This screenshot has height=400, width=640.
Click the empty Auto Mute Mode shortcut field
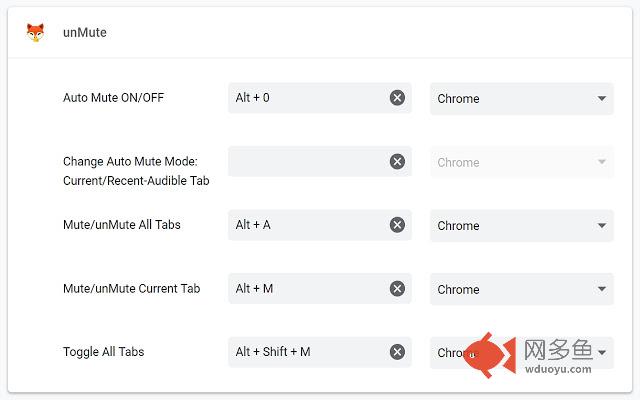305,162
